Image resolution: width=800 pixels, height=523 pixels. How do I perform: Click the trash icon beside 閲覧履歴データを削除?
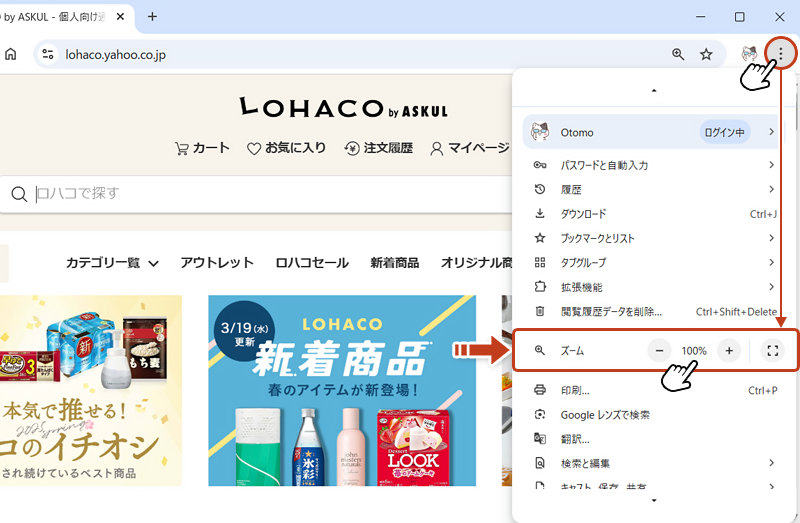pyautogui.click(x=540, y=311)
